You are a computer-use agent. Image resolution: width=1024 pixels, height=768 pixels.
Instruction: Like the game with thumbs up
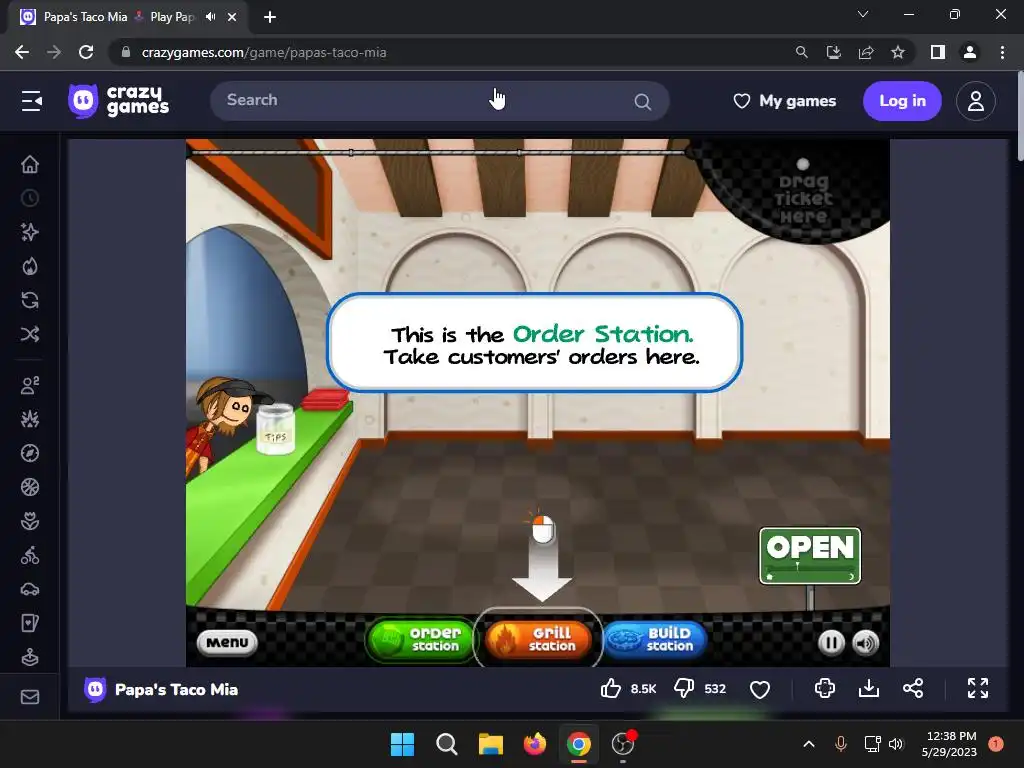tap(611, 688)
